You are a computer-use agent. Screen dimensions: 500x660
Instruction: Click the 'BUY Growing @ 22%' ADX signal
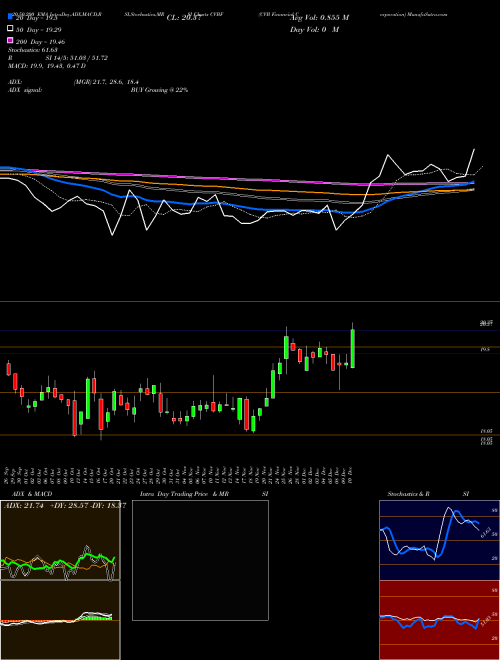[159, 90]
